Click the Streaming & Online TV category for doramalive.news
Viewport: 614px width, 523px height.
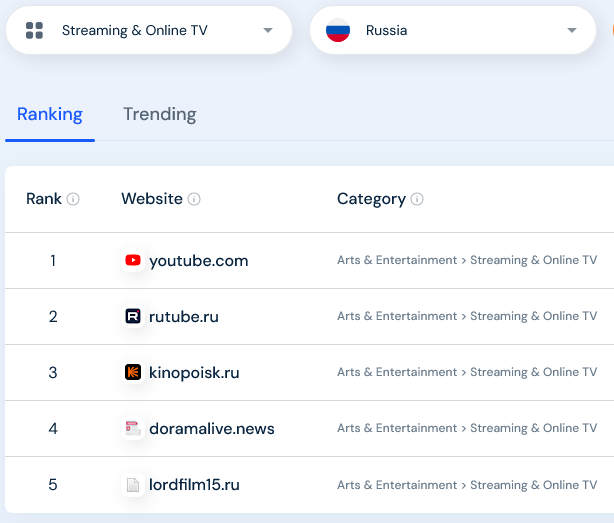point(533,428)
